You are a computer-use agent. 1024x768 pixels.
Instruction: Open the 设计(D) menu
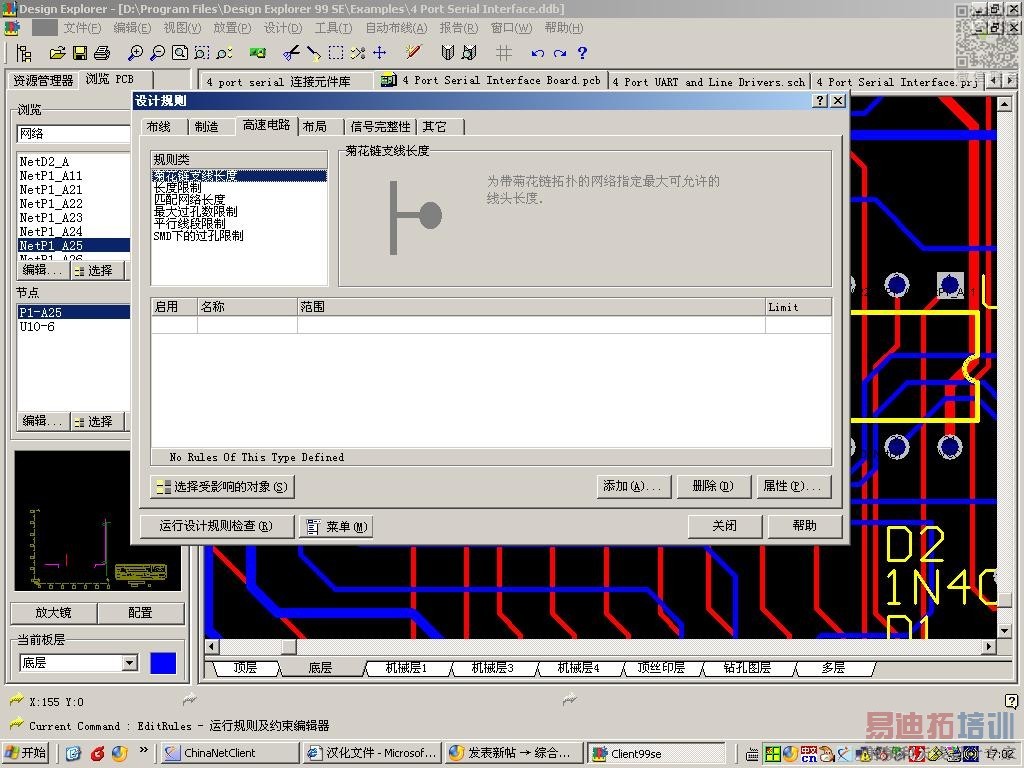[282, 28]
